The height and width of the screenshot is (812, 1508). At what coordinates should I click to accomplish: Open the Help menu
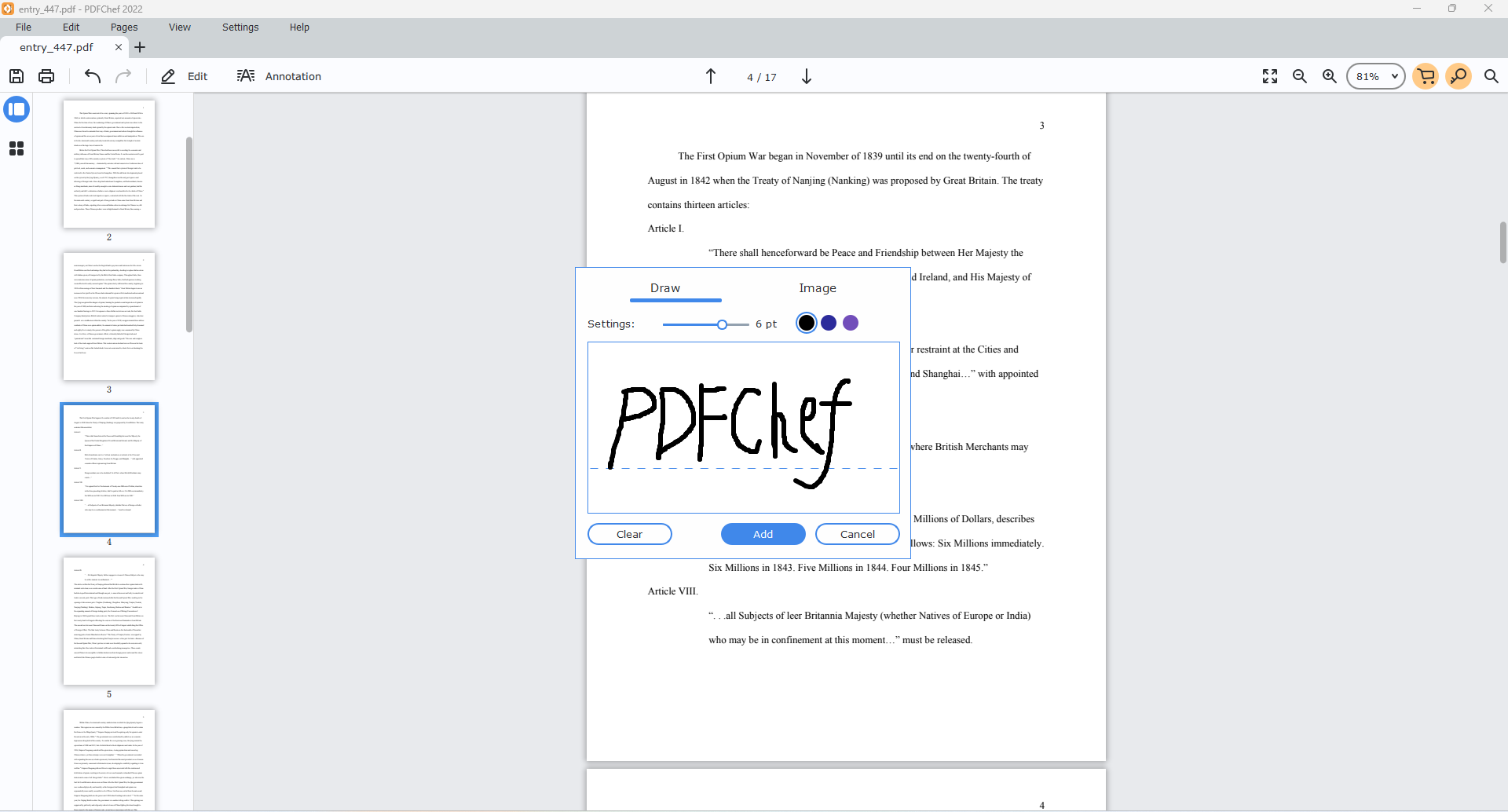click(299, 27)
